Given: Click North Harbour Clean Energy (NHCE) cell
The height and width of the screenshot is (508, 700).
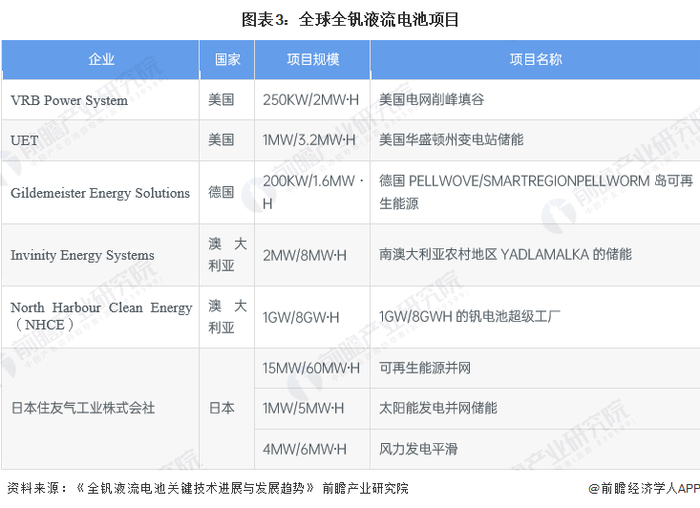Looking at the screenshot, I should [101, 316].
